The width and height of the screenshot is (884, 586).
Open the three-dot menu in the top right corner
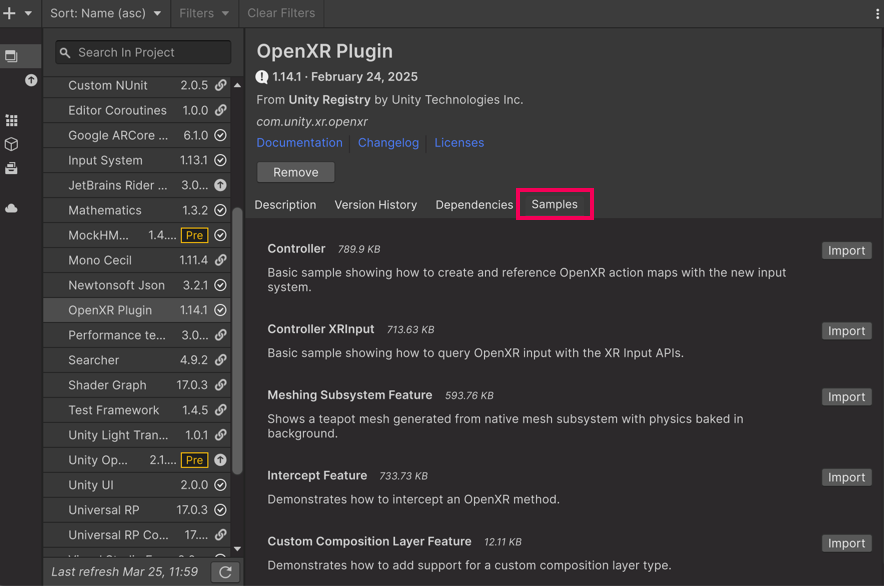(x=877, y=13)
